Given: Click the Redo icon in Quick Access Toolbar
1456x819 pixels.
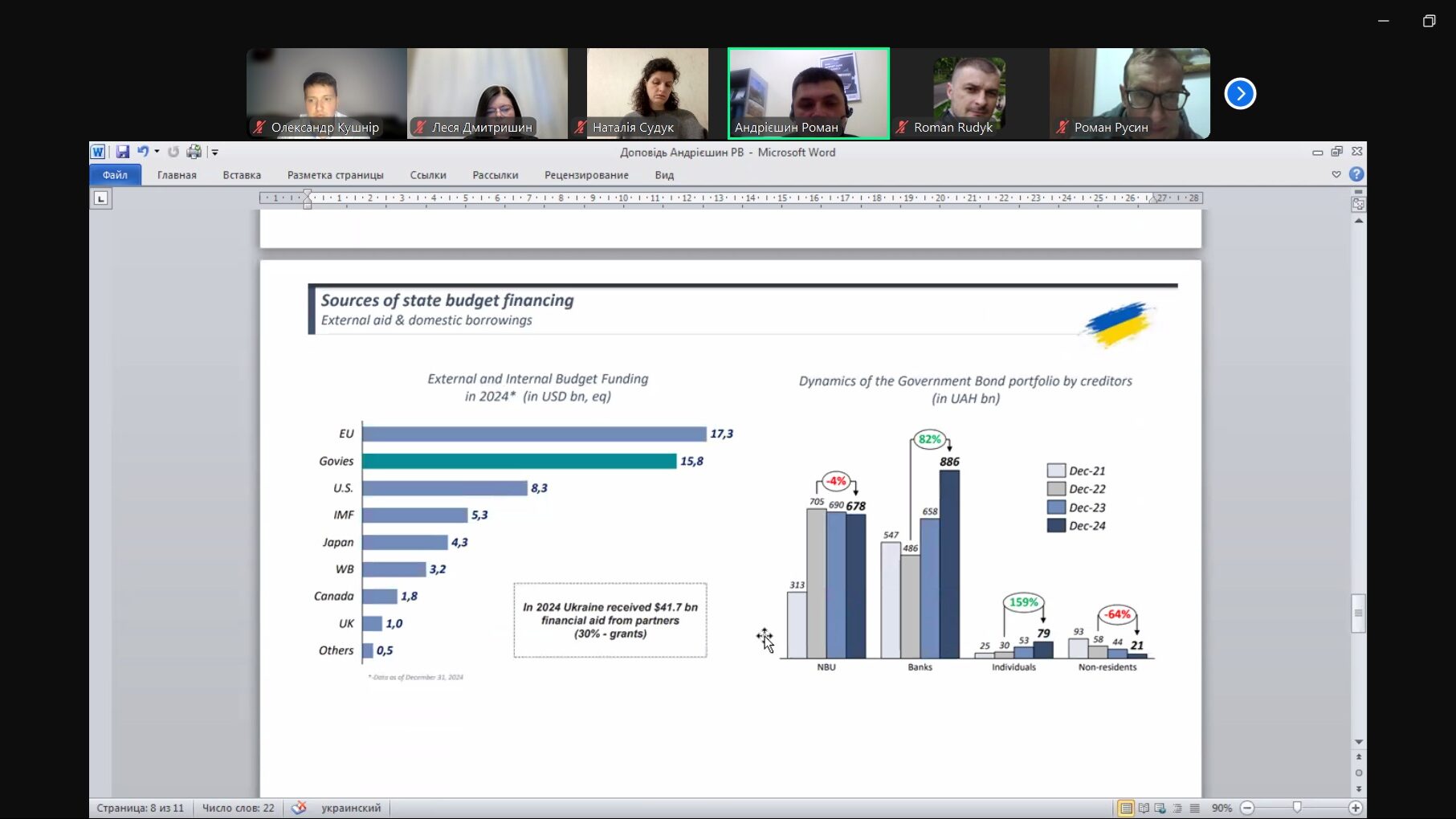Looking at the screenshot, I should pyautogui.click(x=173, y=152).
